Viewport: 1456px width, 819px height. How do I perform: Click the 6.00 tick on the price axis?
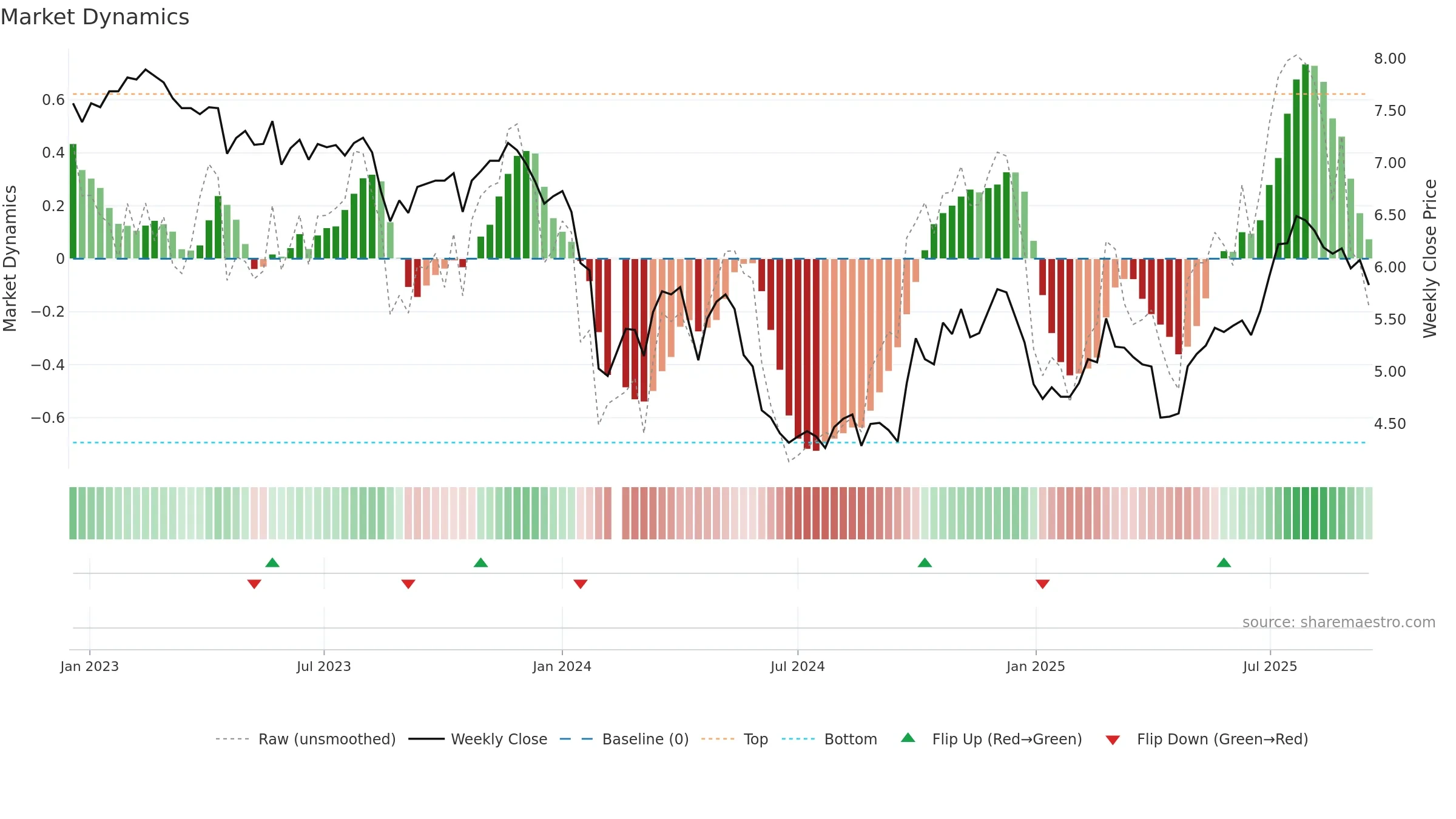click(x=1390, y=268)
